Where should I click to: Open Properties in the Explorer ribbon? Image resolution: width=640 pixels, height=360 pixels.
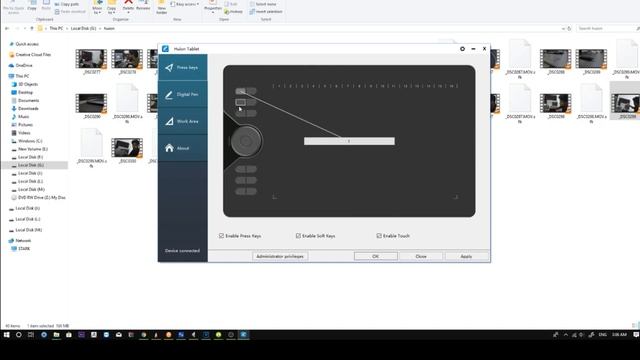pos(213,6)
